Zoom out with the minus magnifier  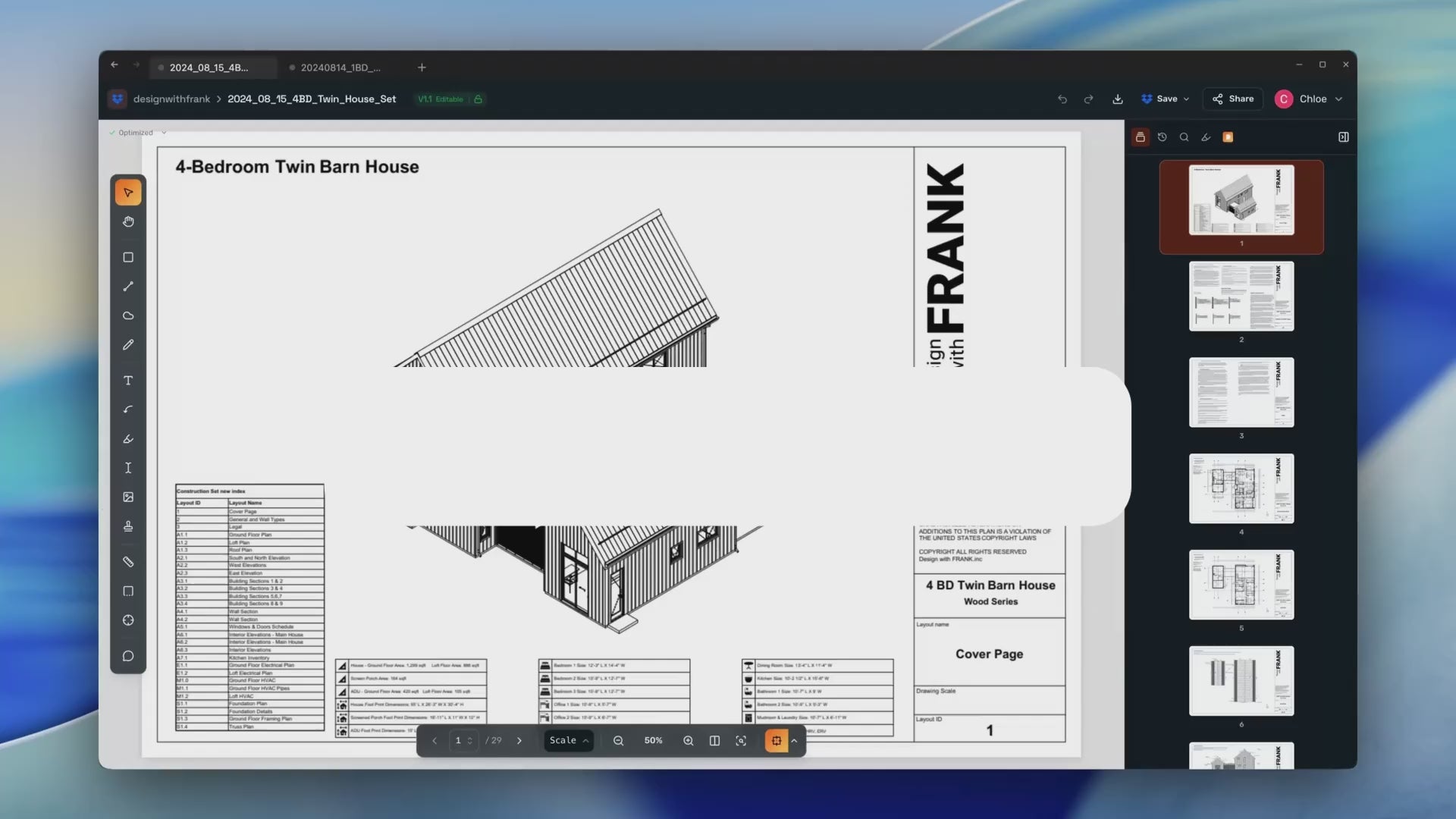619,741
